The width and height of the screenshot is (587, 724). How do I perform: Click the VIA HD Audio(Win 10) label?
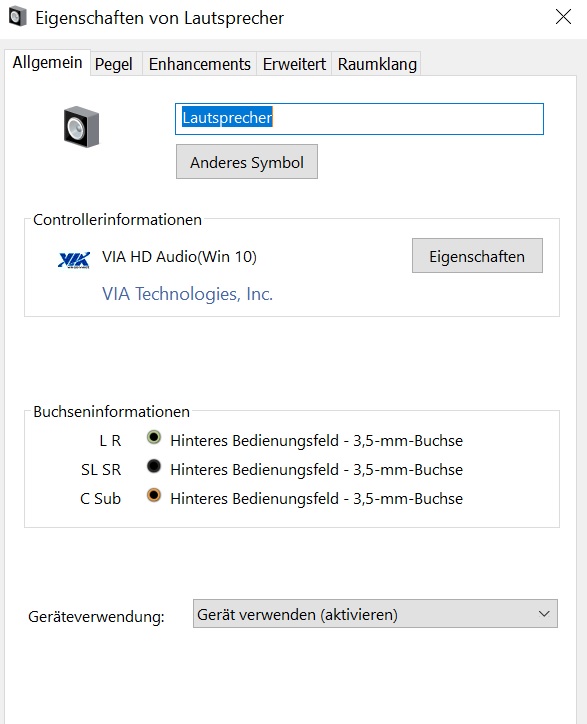[x=179, y=256]
